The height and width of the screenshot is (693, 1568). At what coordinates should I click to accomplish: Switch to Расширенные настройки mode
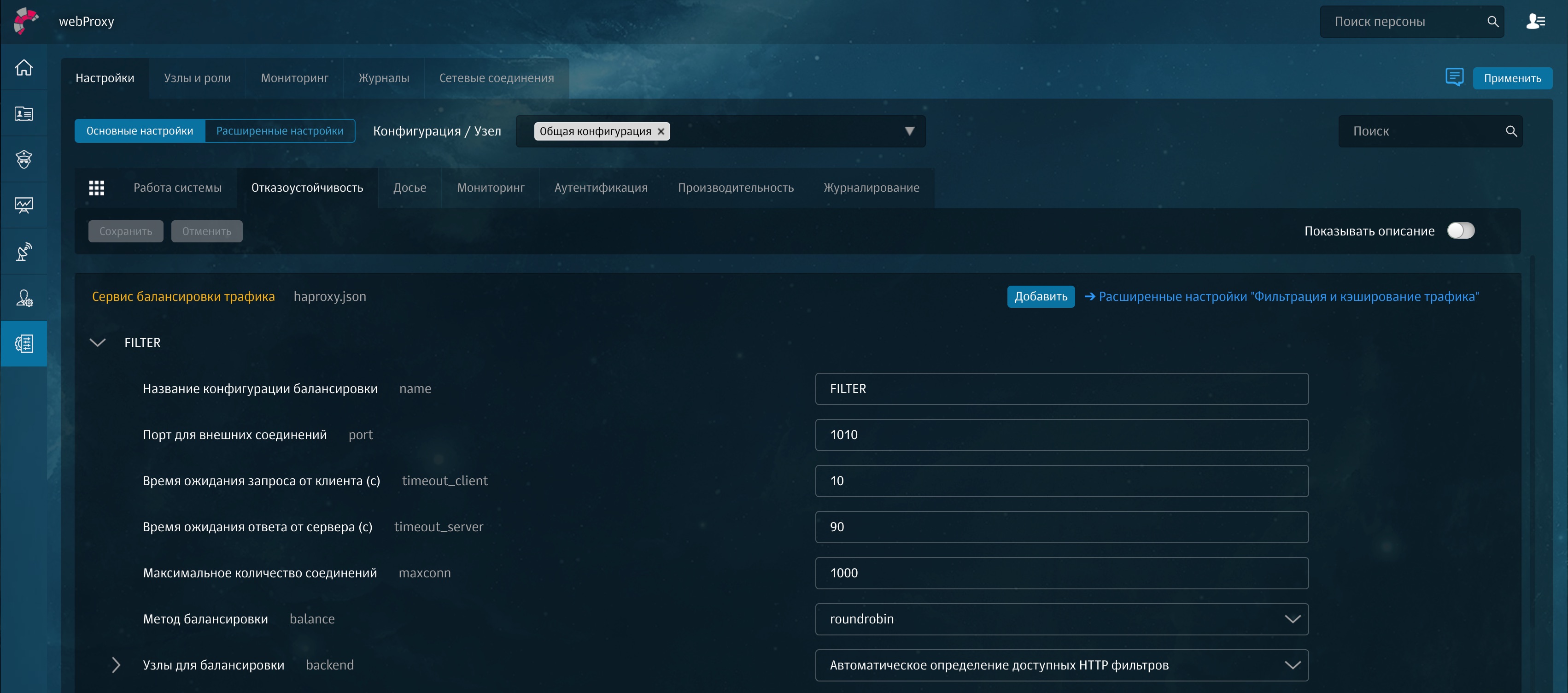click(x=280, y=131)
